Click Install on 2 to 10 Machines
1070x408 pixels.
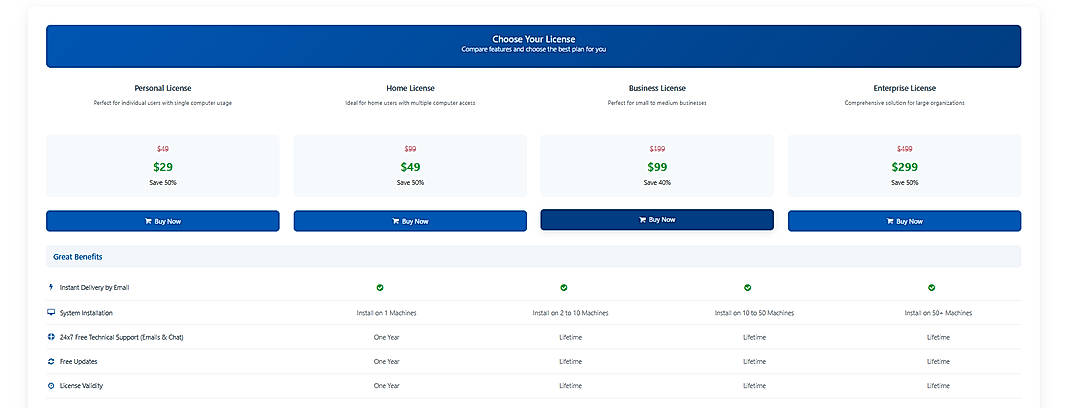(570, 313)
